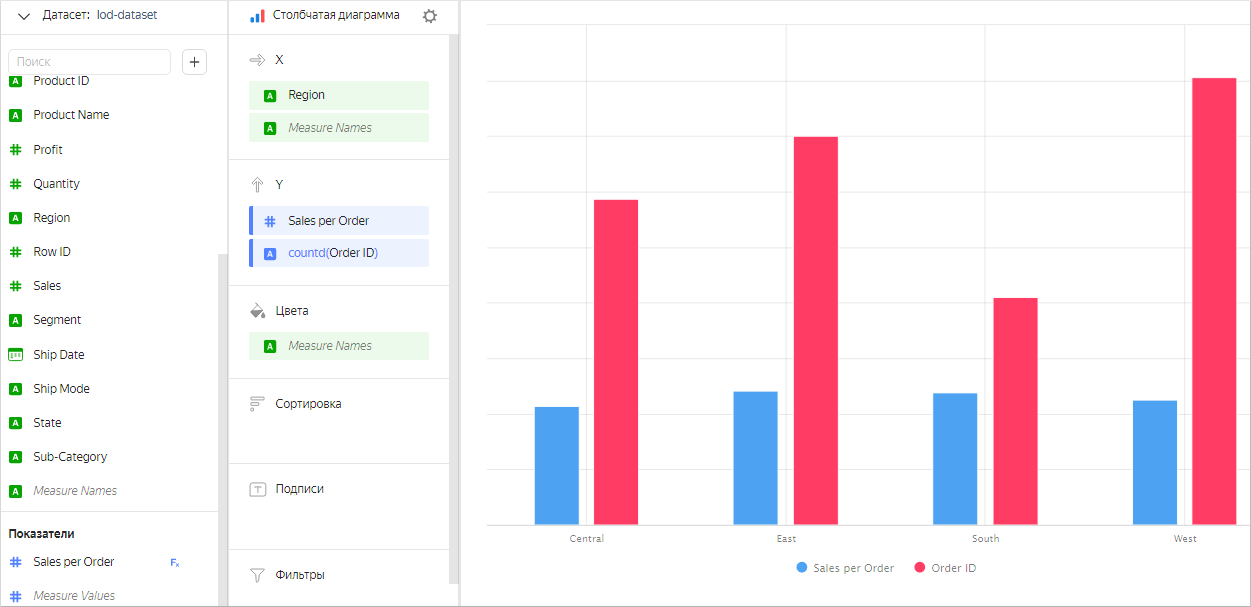Click the Fx formula icon beside Sales per Order

click(175, 563)
